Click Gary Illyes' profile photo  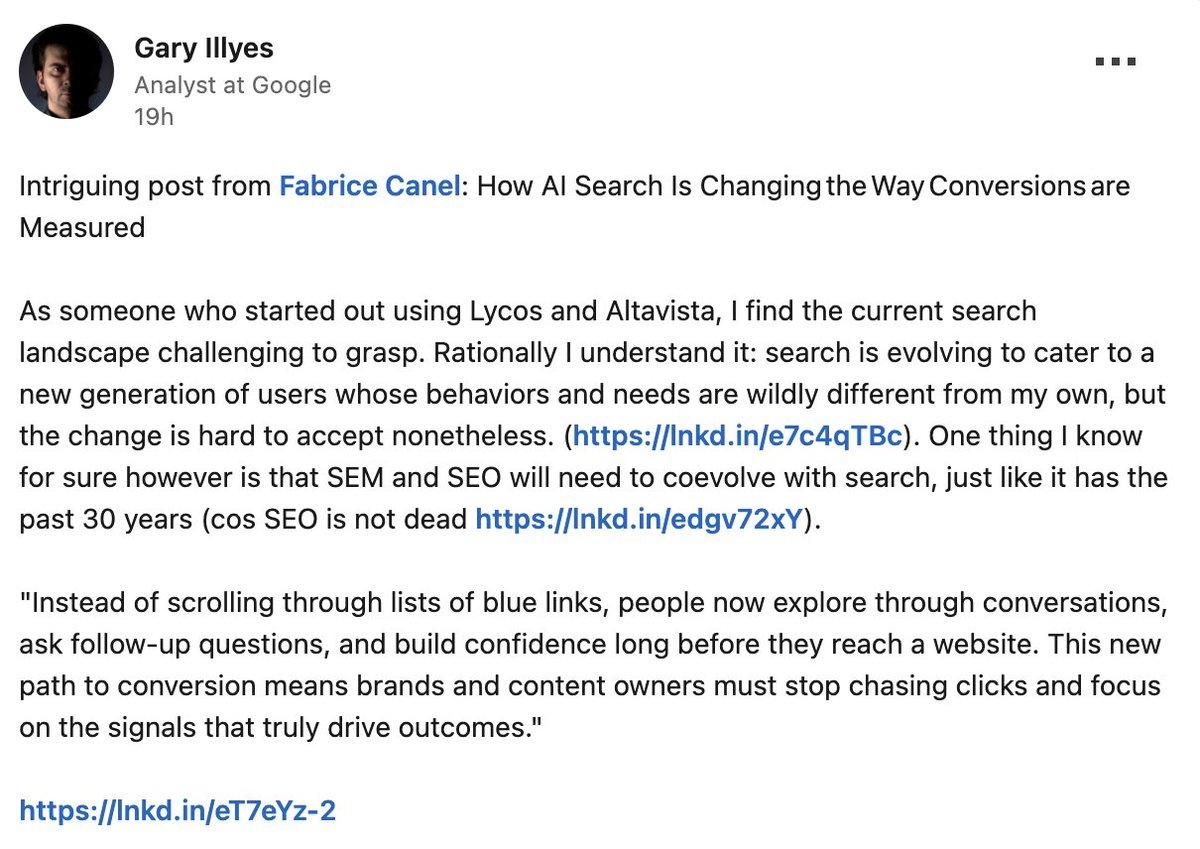pos(67,71)
